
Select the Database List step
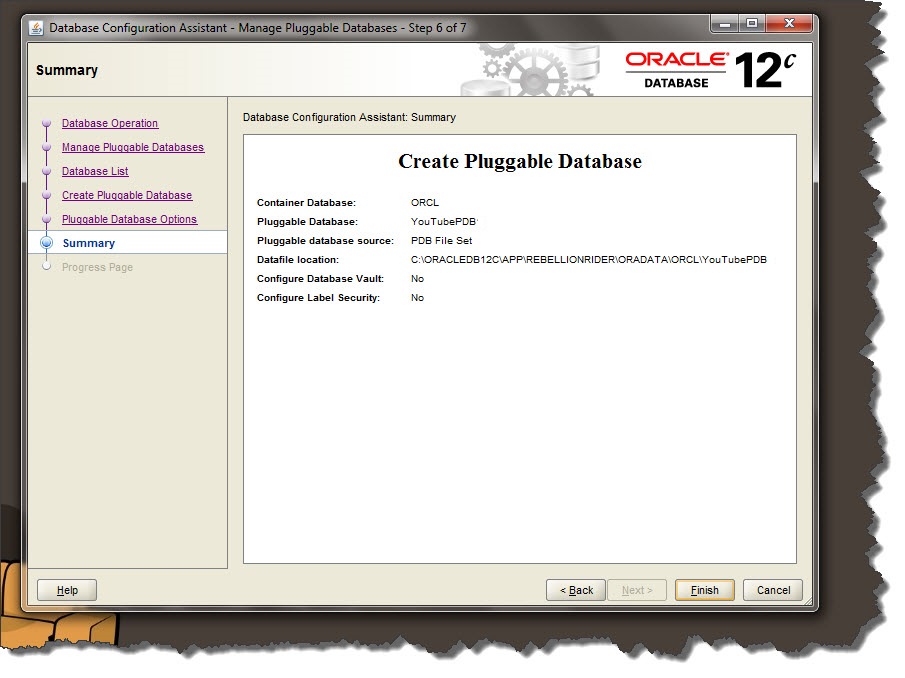[94, 171]
